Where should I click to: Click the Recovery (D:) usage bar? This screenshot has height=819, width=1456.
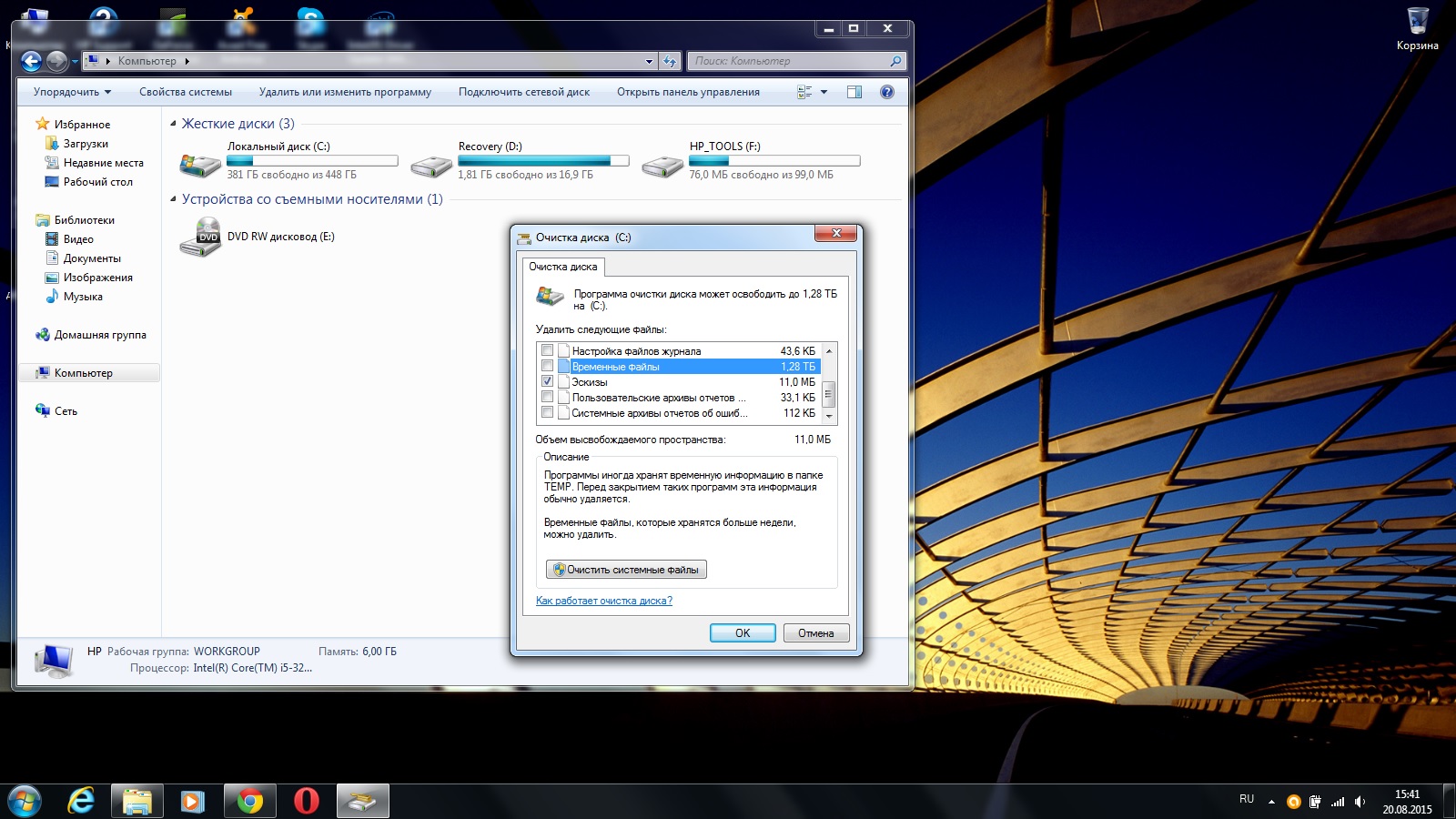543,161
